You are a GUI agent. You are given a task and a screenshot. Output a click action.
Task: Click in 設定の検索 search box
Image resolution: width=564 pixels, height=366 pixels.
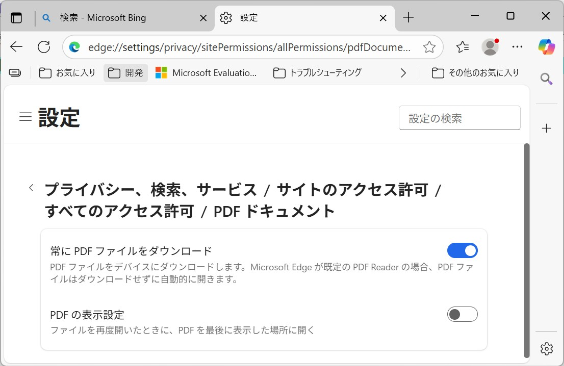tap(460, 118)
